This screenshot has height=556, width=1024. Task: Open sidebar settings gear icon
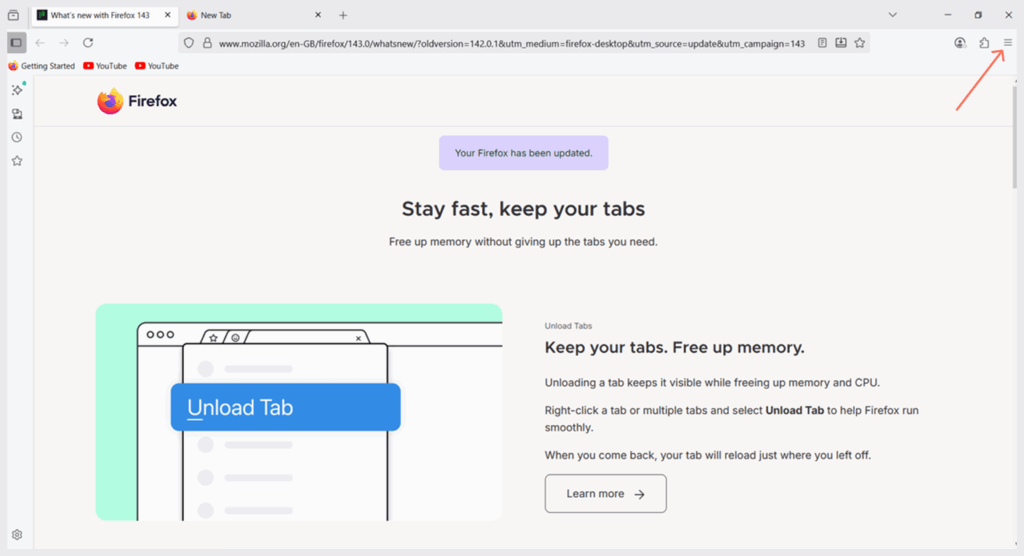[x=17, y=534]
